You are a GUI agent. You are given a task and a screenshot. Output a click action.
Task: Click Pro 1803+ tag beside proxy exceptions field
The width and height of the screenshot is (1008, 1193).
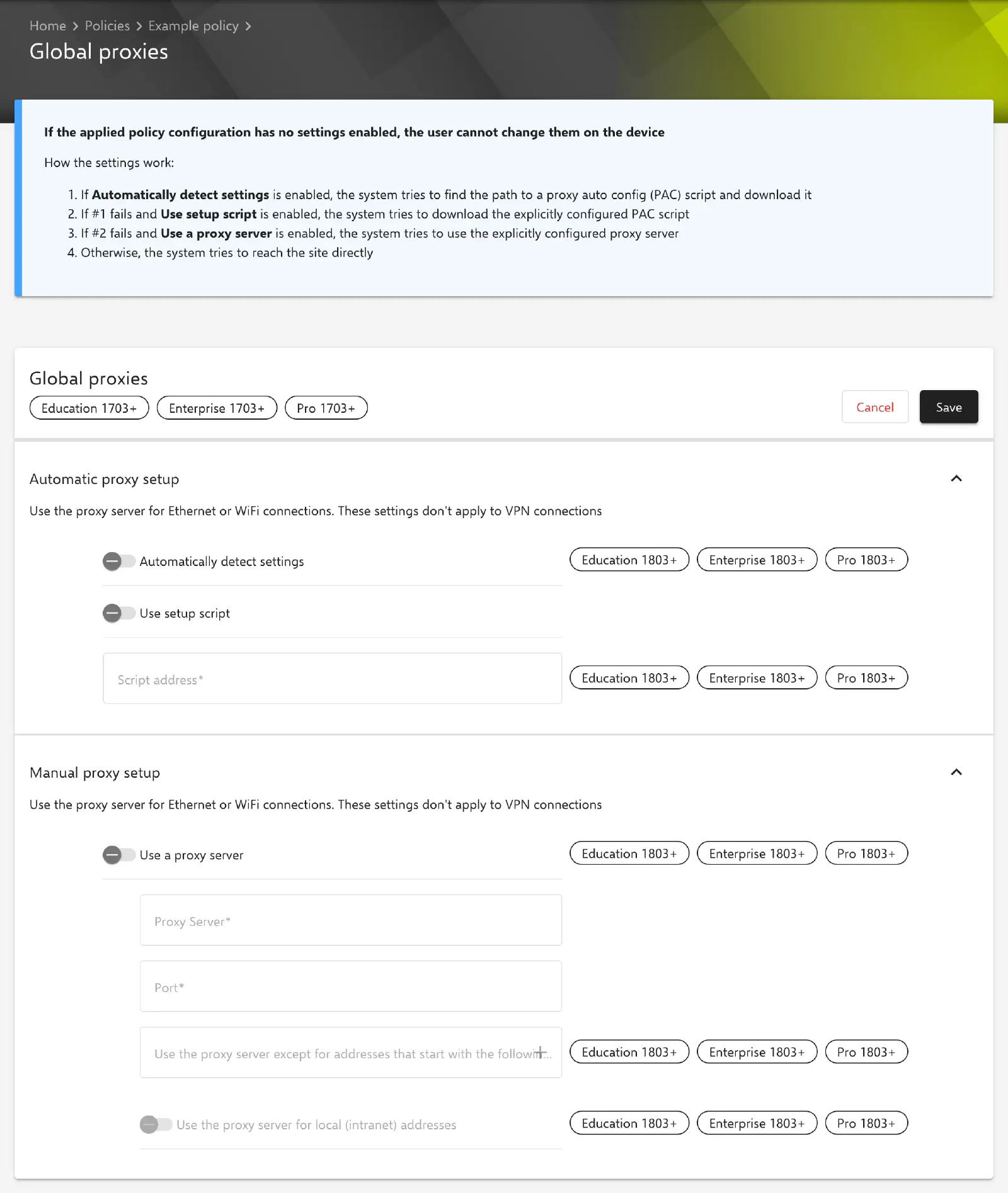coord(866,1052)
